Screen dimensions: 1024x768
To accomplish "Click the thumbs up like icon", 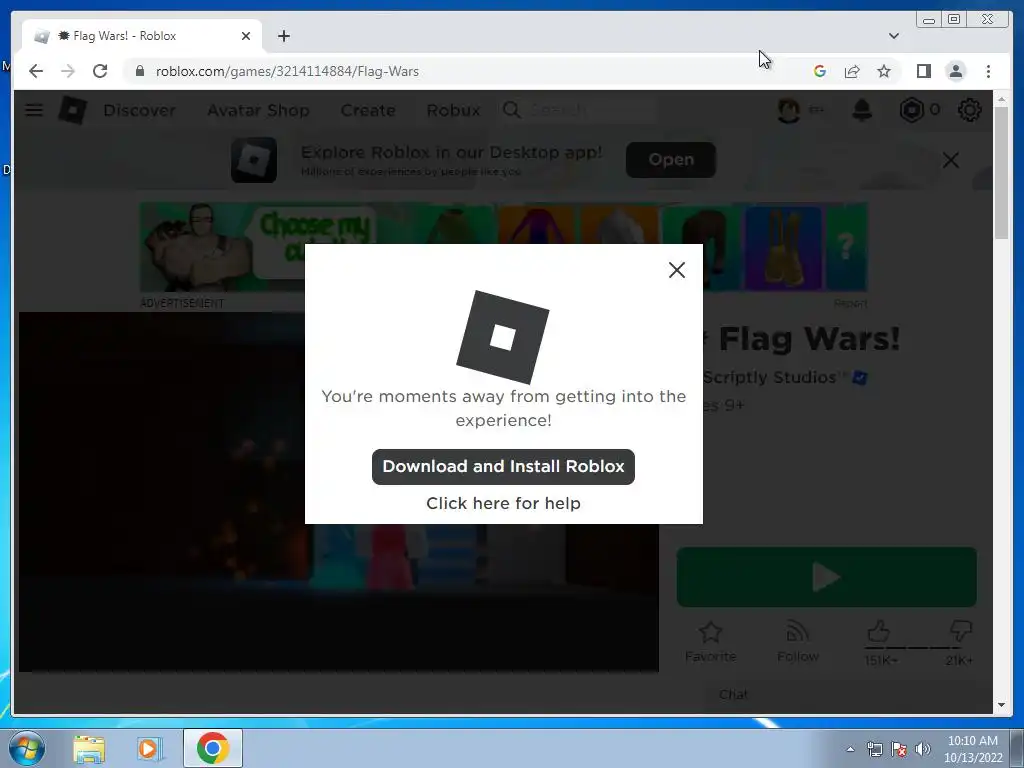I will tap(878, 632).
